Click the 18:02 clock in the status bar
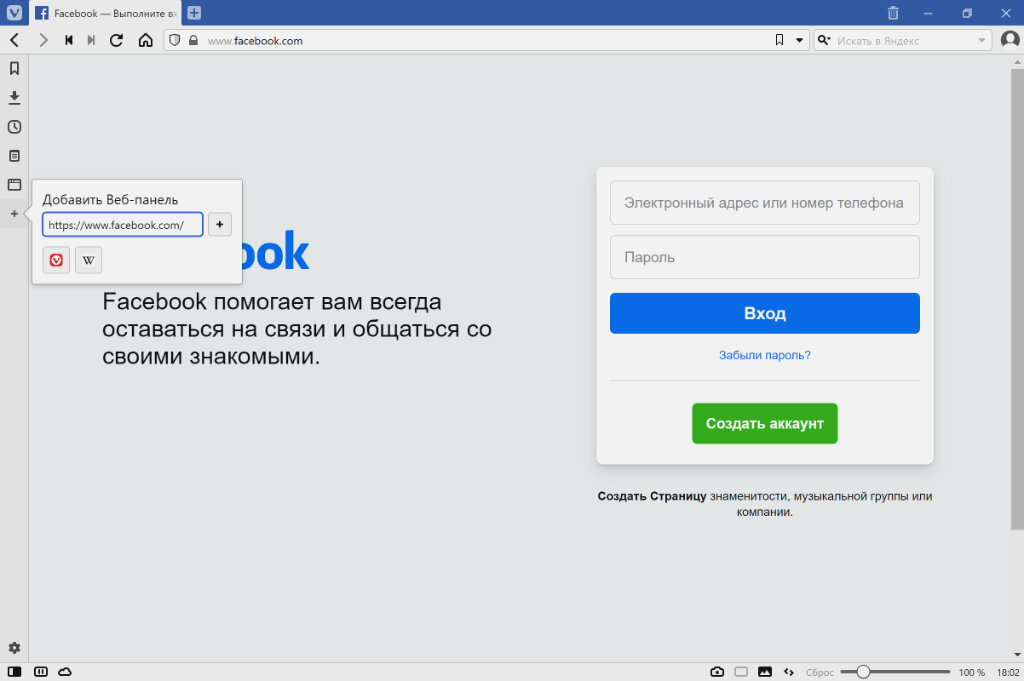Viewport: 1024px width, 681px height. (x=1008, y=672)
